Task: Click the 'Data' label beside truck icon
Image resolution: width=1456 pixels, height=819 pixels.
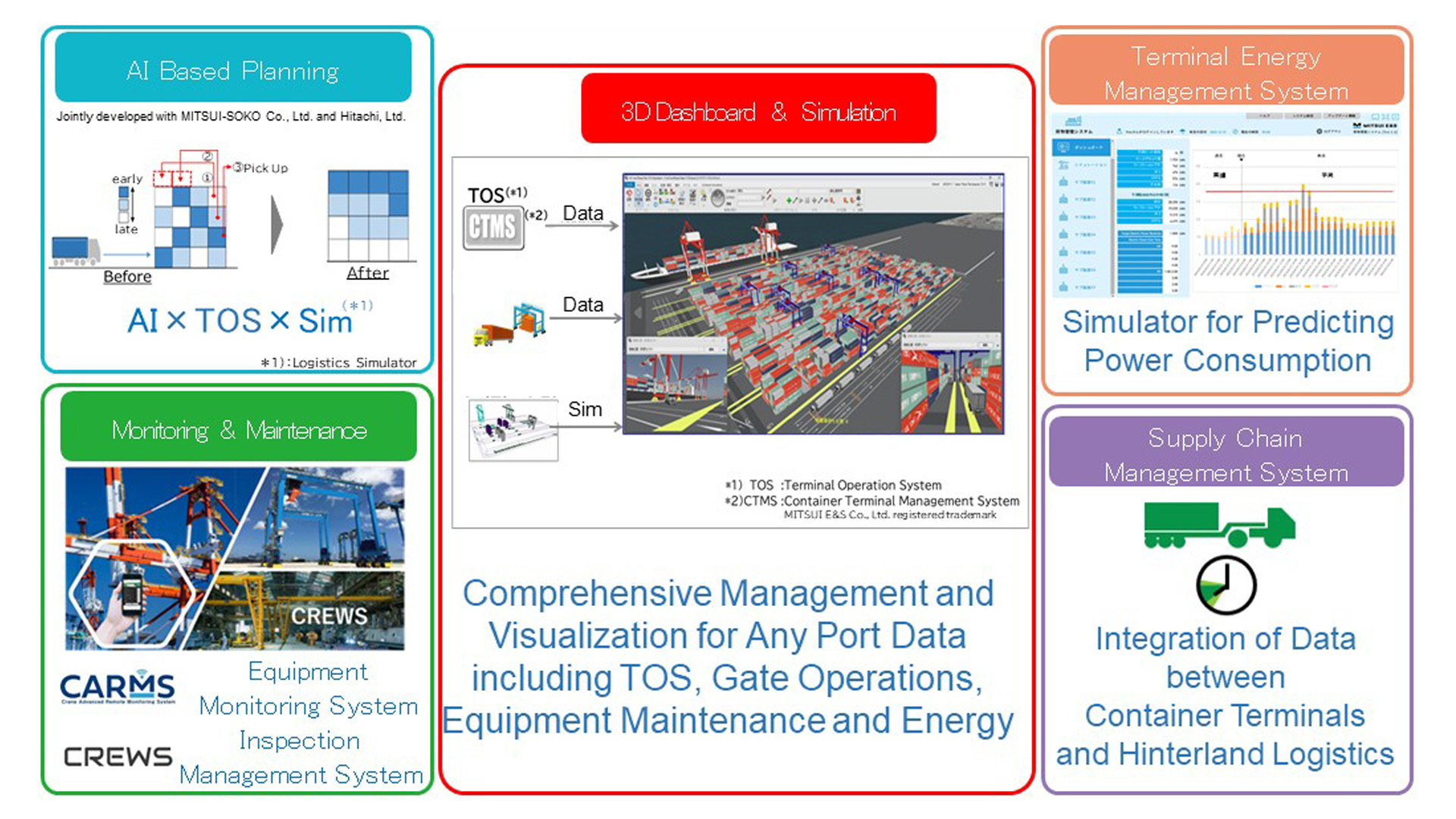Action: (583, 304)
